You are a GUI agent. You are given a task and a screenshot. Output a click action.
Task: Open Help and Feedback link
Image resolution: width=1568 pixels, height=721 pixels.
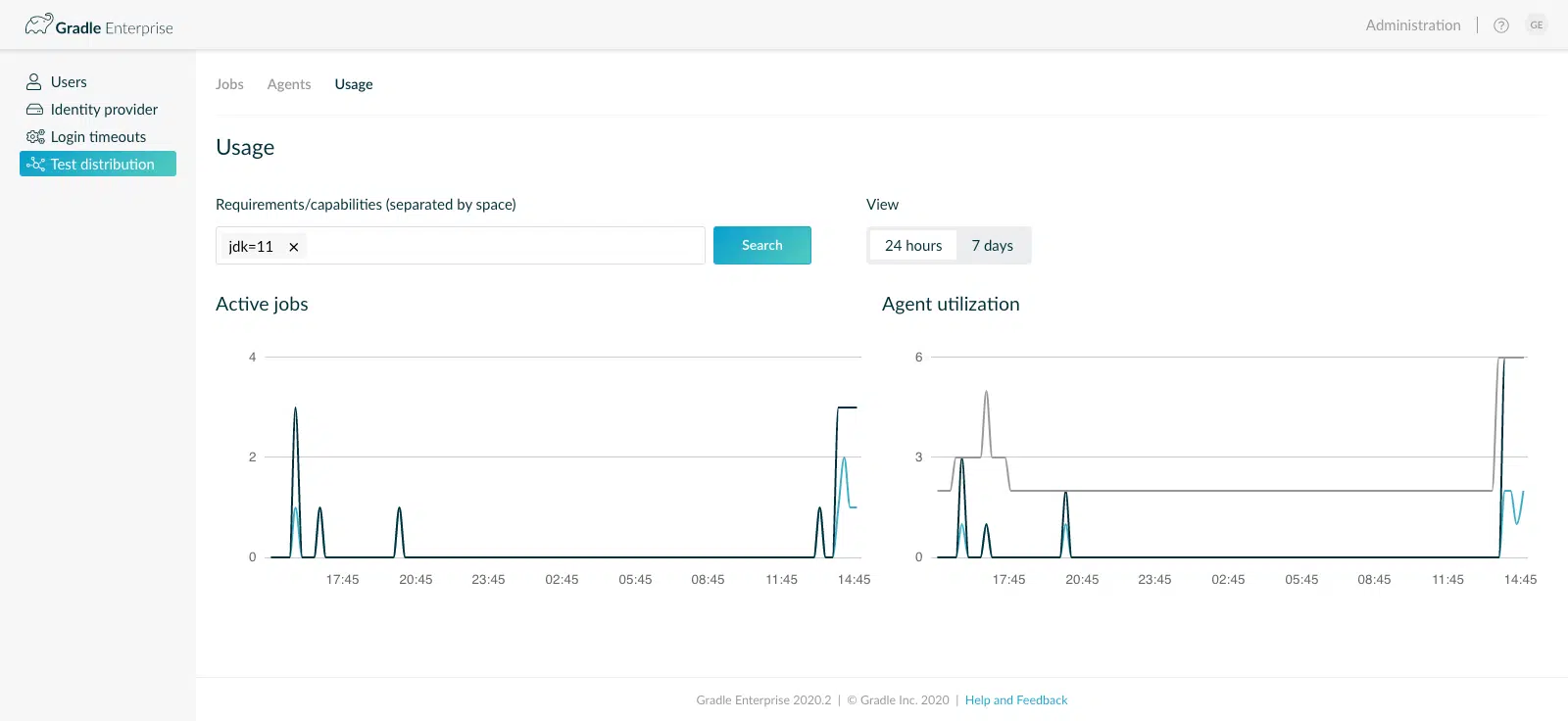[x=1016, y=700]
